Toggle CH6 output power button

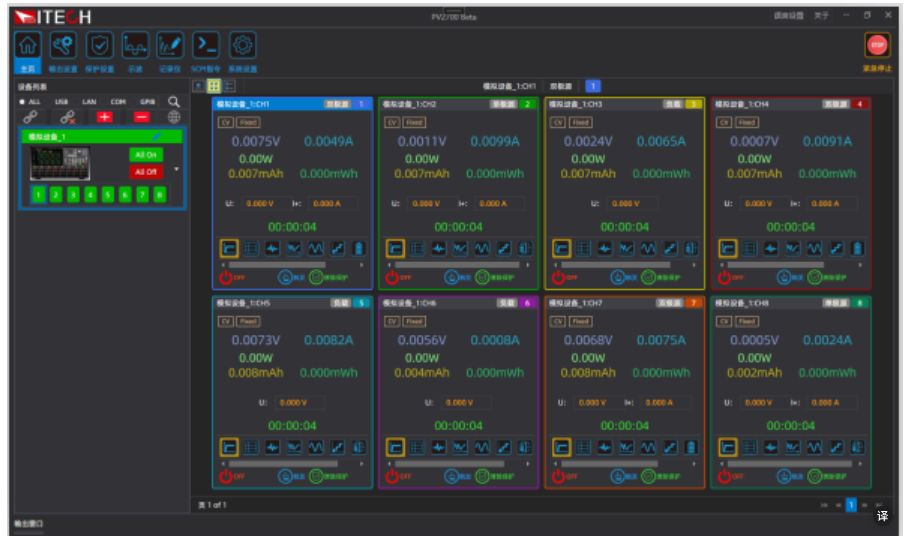[391, 476]
